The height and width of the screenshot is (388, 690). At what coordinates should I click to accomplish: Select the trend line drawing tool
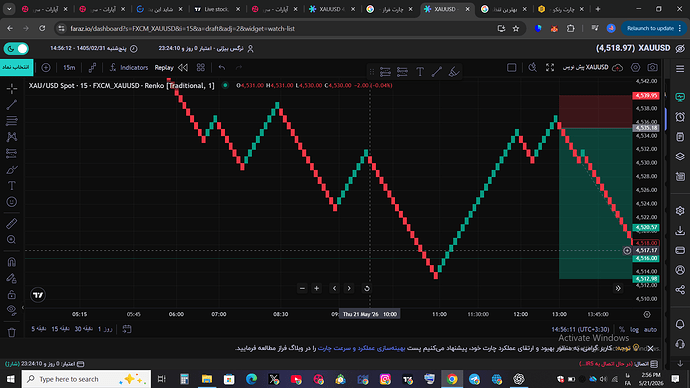tap(12, 104)
